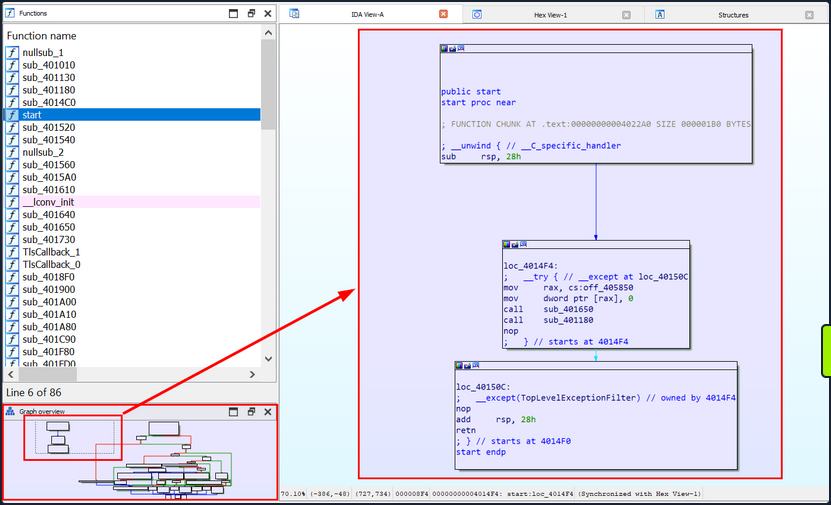831x505 pixels.
Task: Click the Graph overview panel icon
Action: [10, 411]
